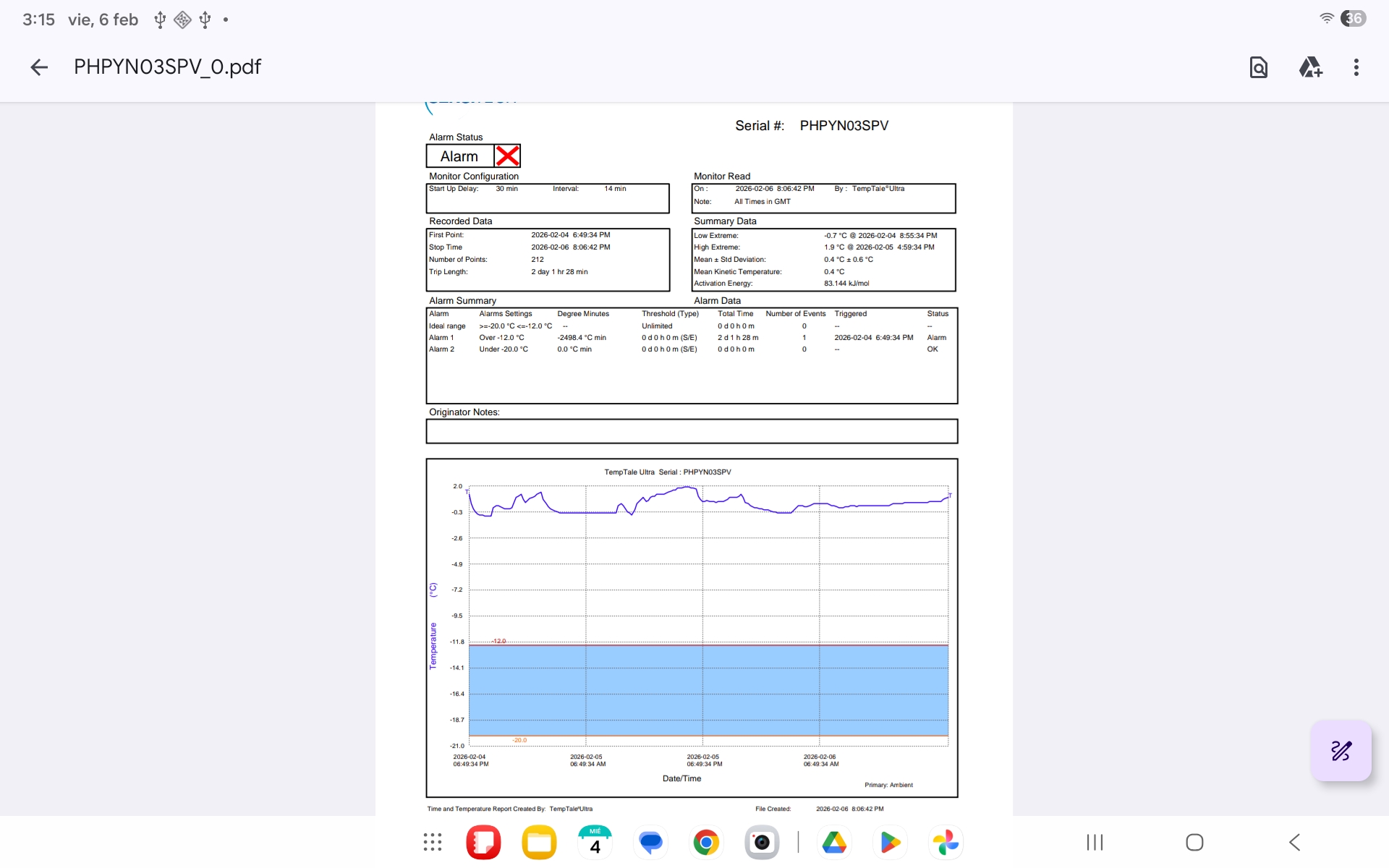Image resolution: width=1389 pixels, height=868 pixels.
Task: Tap the recent apps navigation button
Action: click(1095, 842)
